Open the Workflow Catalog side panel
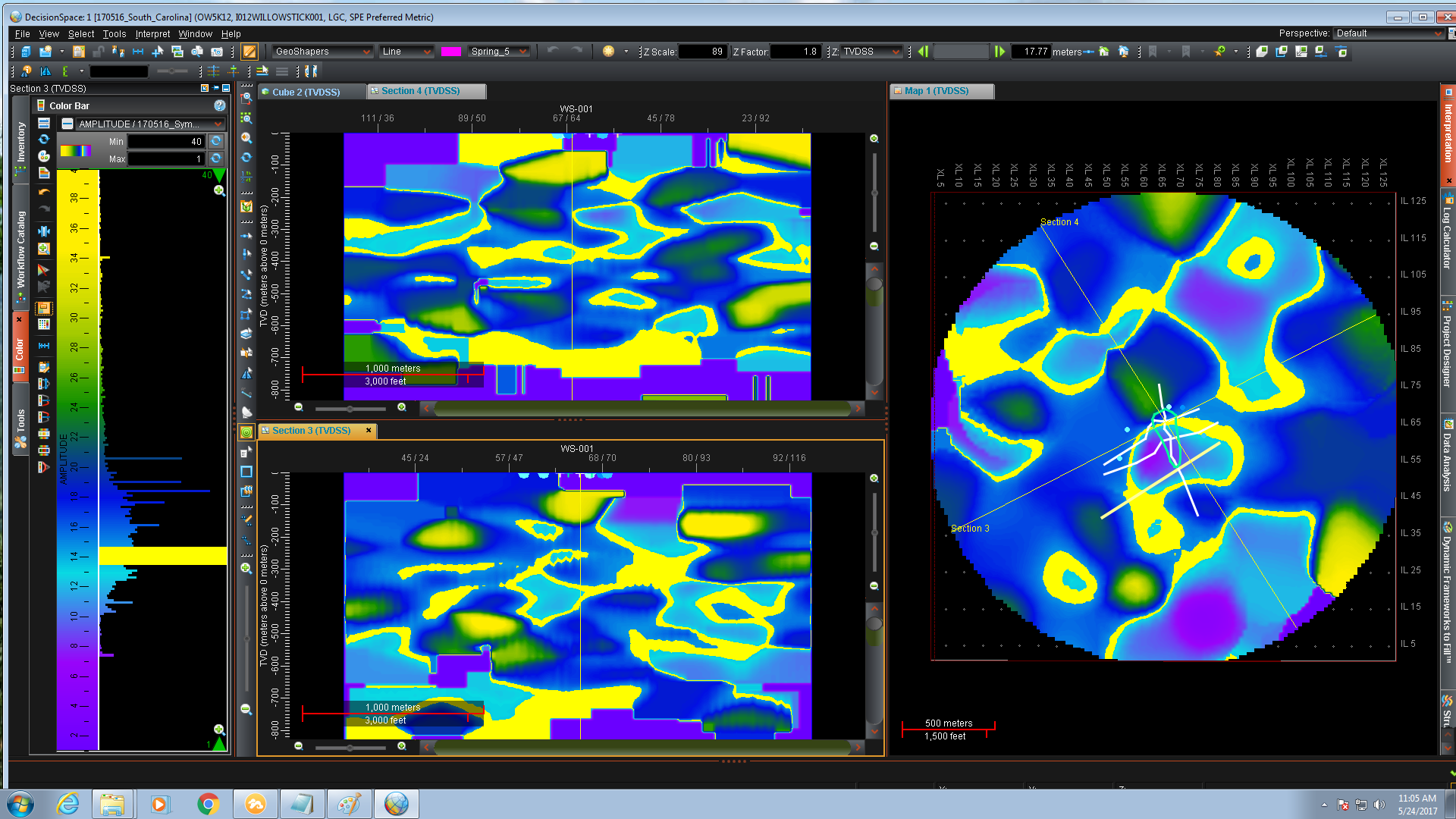The height and width of the screenshot is (819, 1456). tap(20, 249)
